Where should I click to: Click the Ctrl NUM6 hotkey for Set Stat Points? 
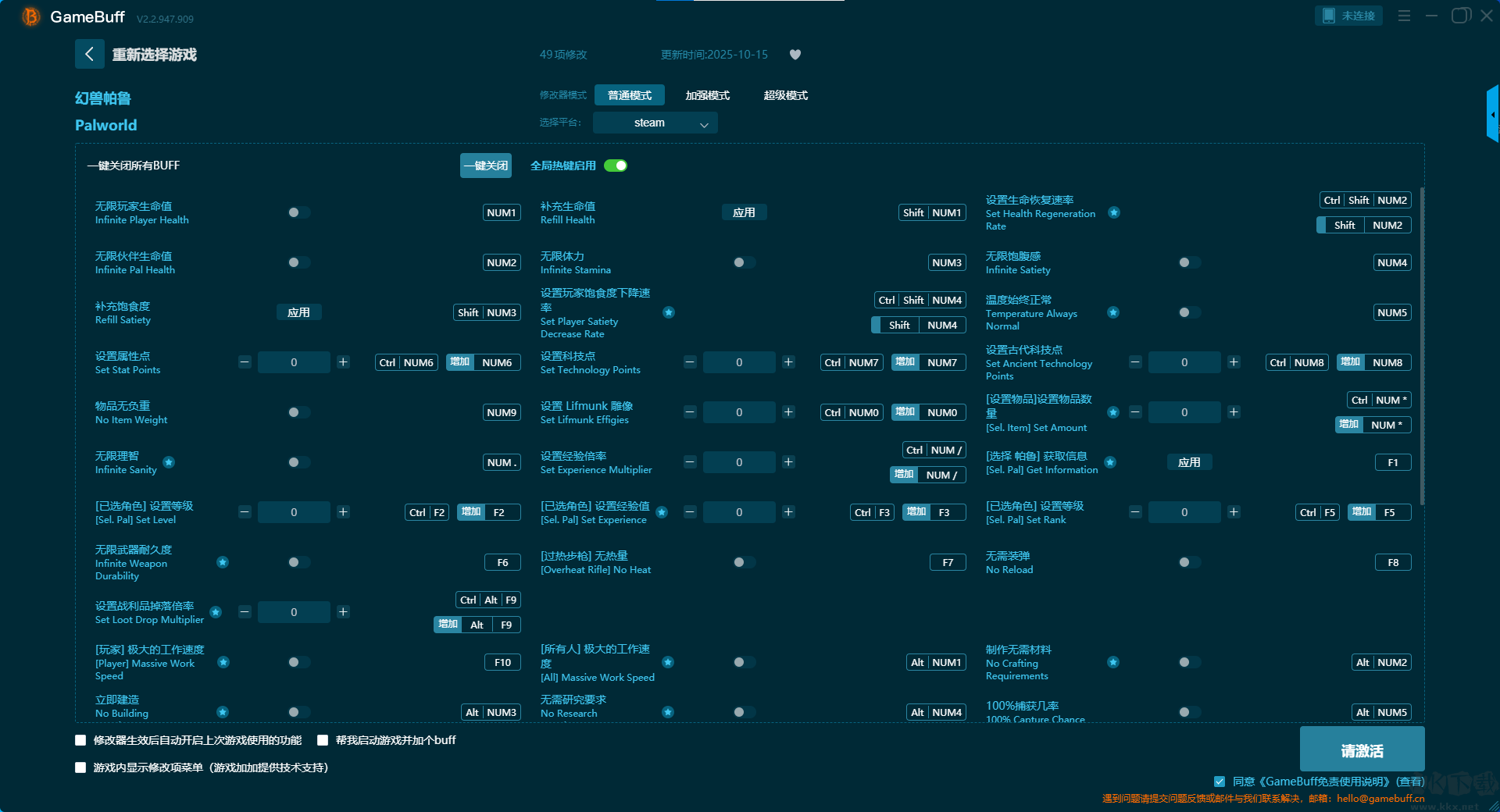pyautogui.click(x=406, y=362)
